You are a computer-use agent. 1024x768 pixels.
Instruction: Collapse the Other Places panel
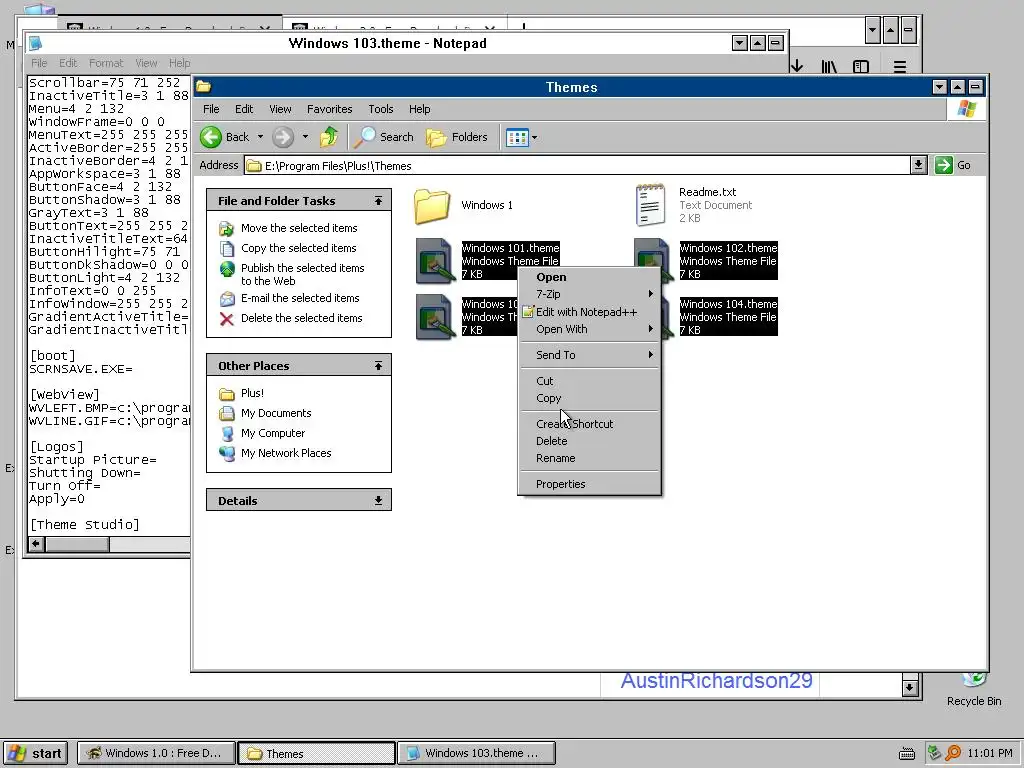378,366
